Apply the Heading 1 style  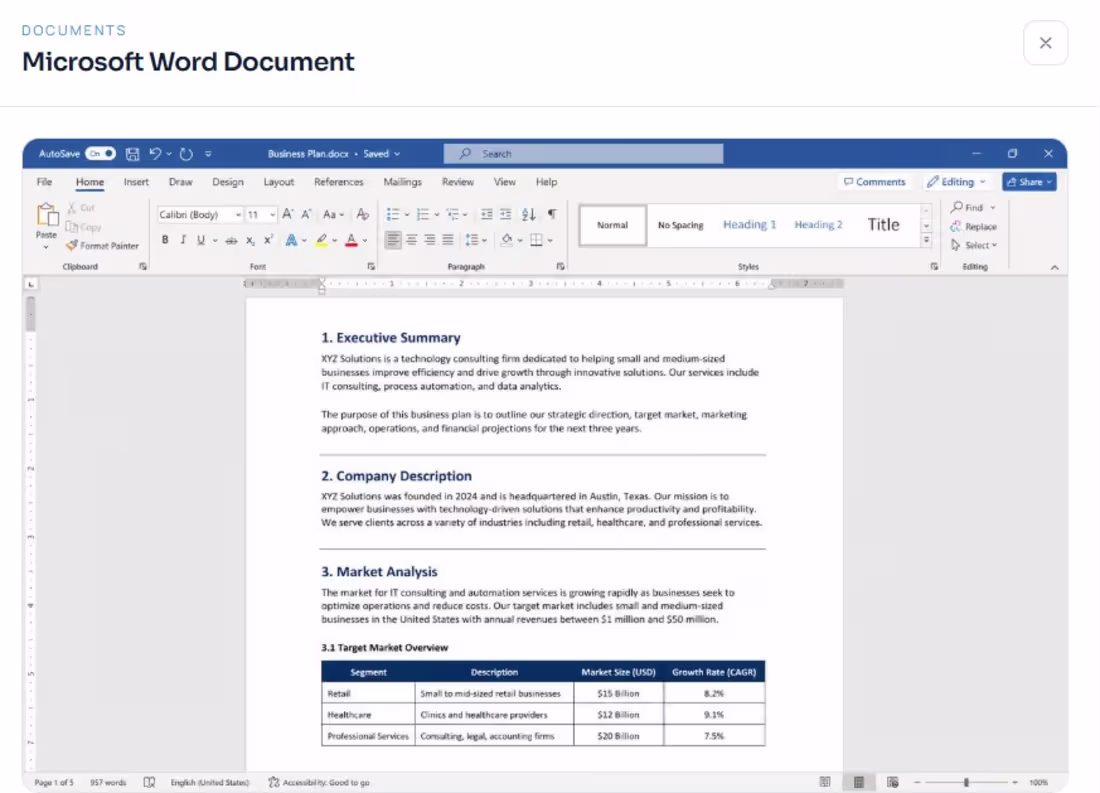click(x=749, y=225)
